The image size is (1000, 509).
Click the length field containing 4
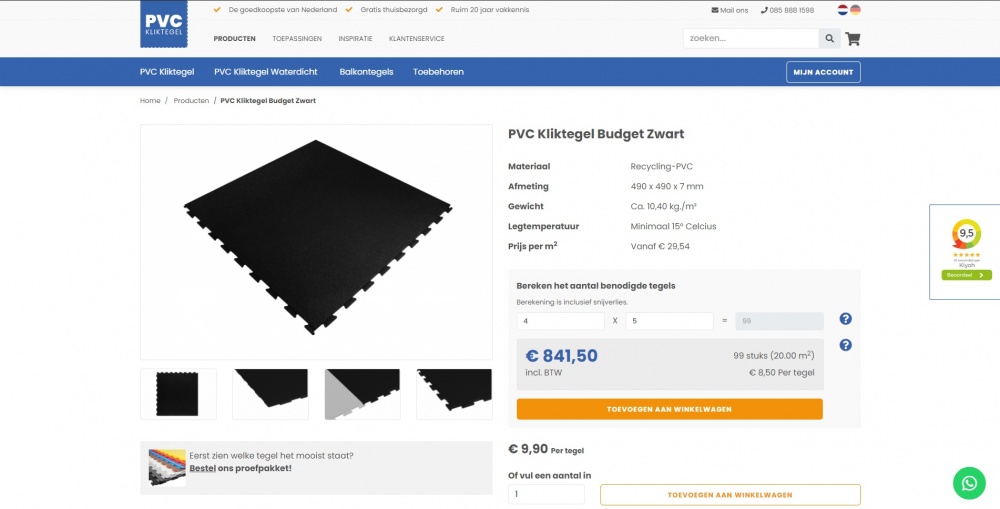[561, 321]
